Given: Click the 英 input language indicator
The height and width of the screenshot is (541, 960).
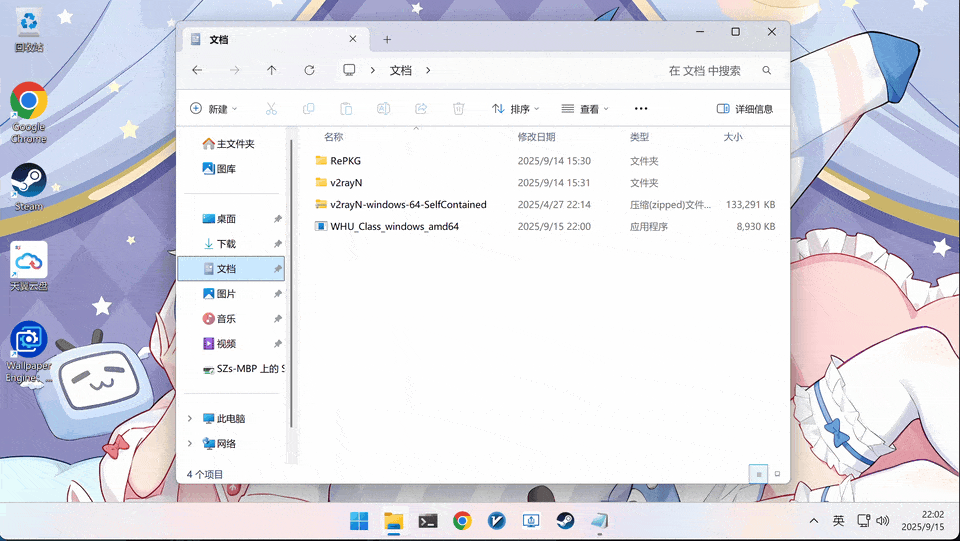Looking at the screenshot, I should pyautogui.click(x=838, y=521).
